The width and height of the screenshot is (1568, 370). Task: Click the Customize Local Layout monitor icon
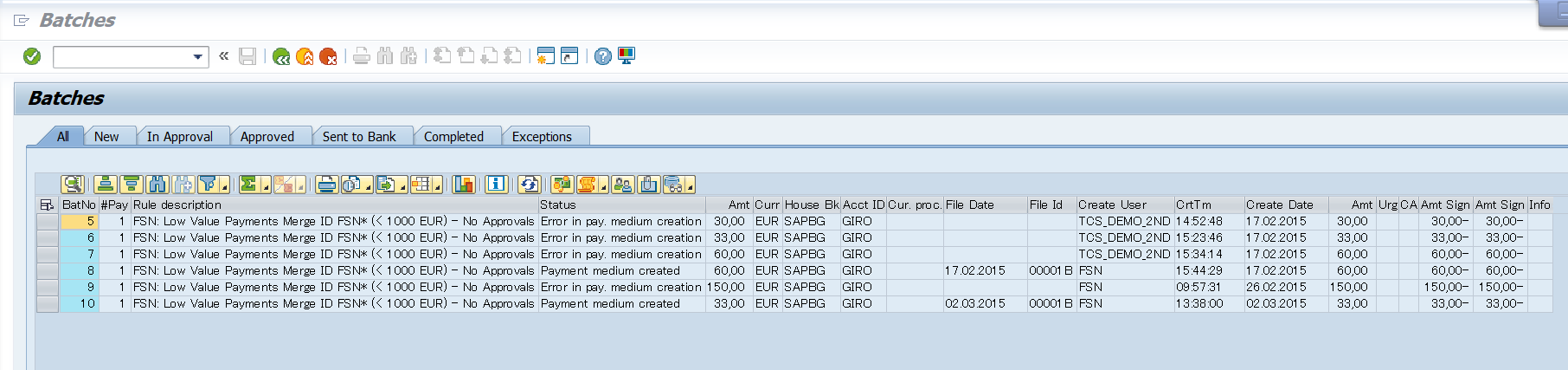(x=627, y=56)
